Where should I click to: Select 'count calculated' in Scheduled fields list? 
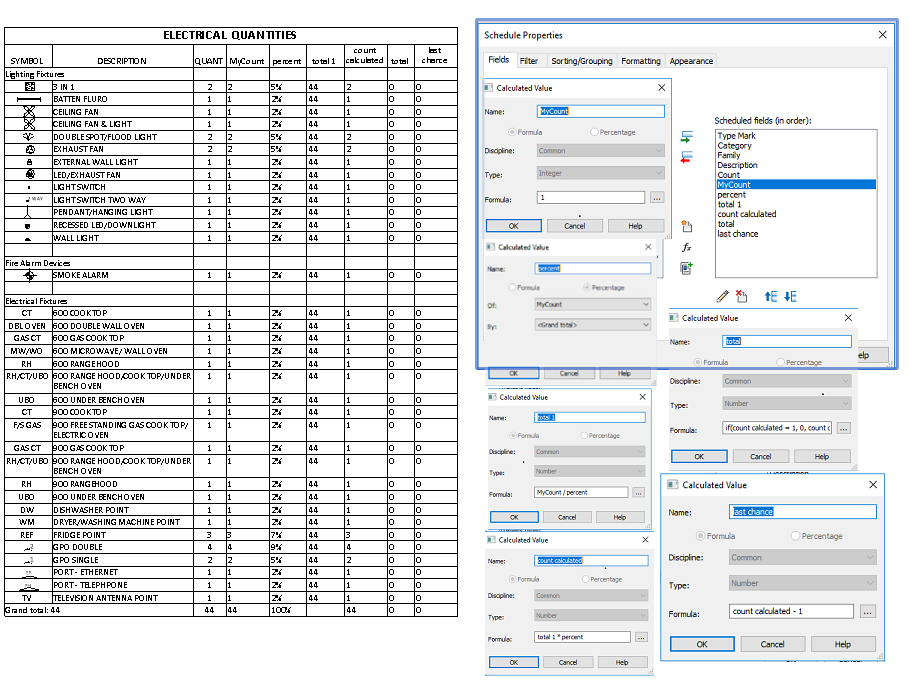tap(747, 214)
